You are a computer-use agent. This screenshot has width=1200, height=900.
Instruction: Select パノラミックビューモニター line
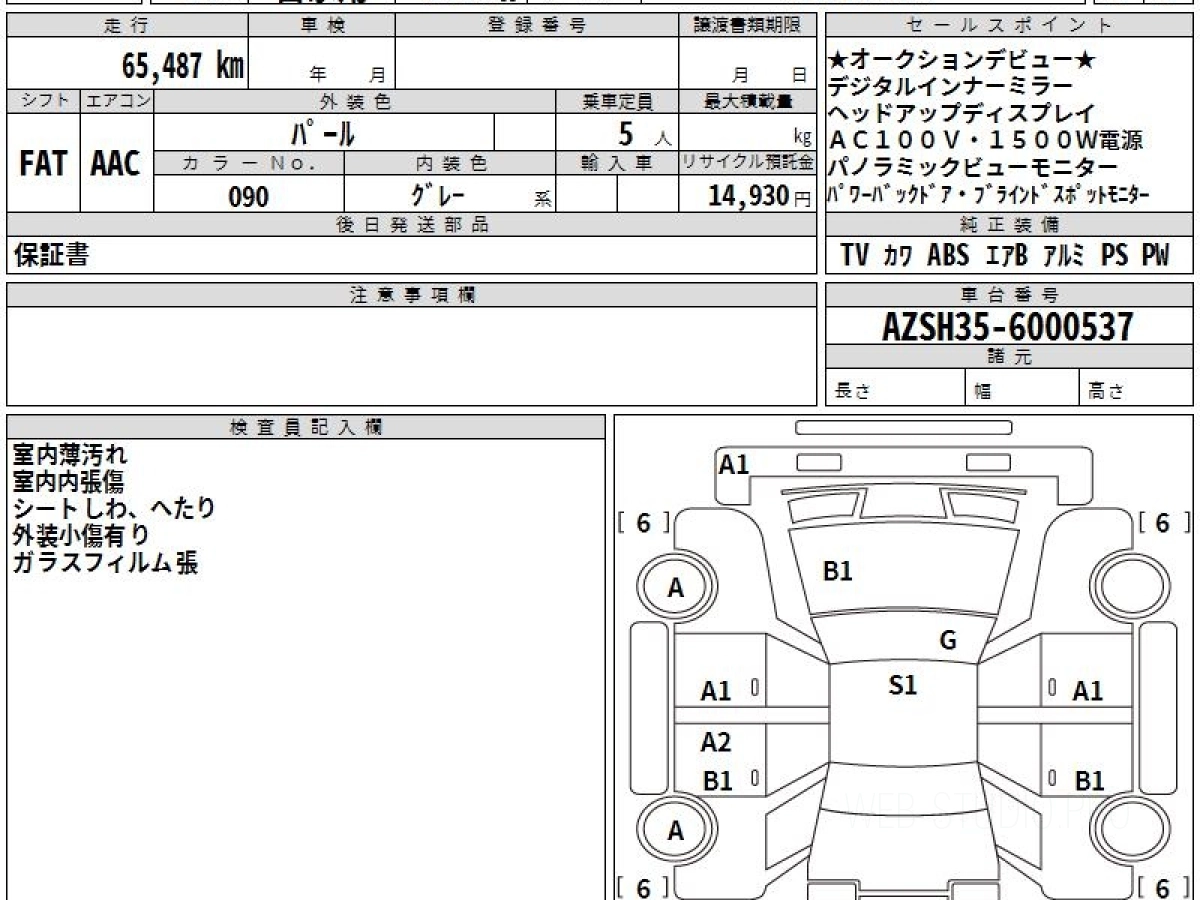(973, 167)
